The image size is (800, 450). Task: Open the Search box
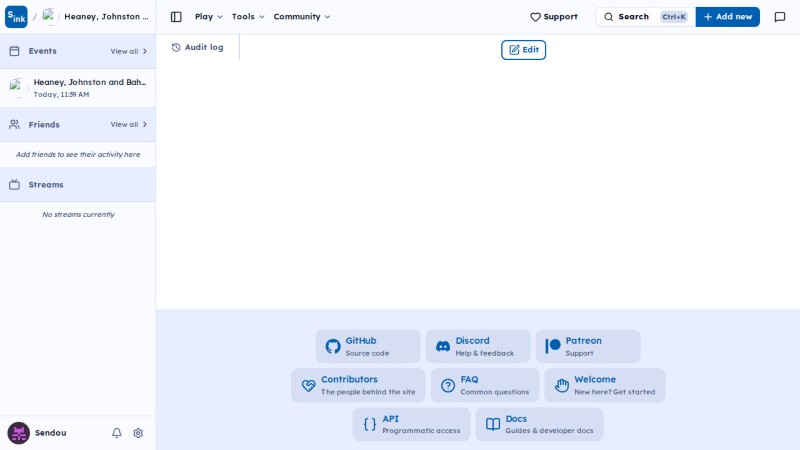click(x=645, y=17)
